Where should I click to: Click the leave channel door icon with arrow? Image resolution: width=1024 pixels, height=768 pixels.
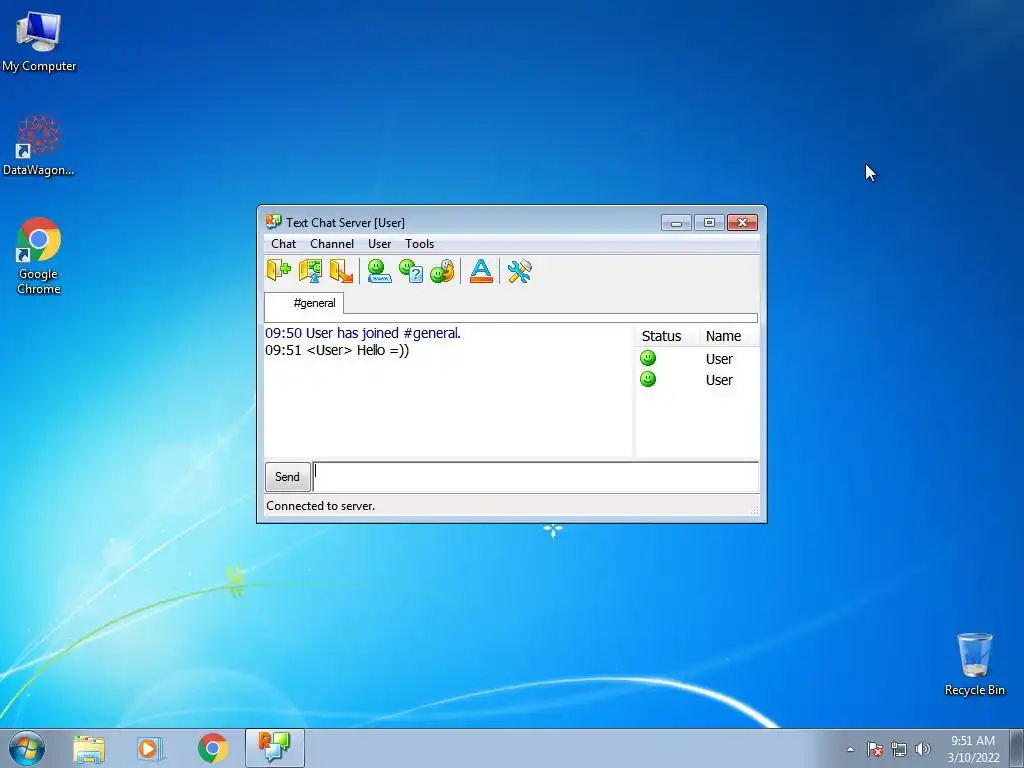342,270
